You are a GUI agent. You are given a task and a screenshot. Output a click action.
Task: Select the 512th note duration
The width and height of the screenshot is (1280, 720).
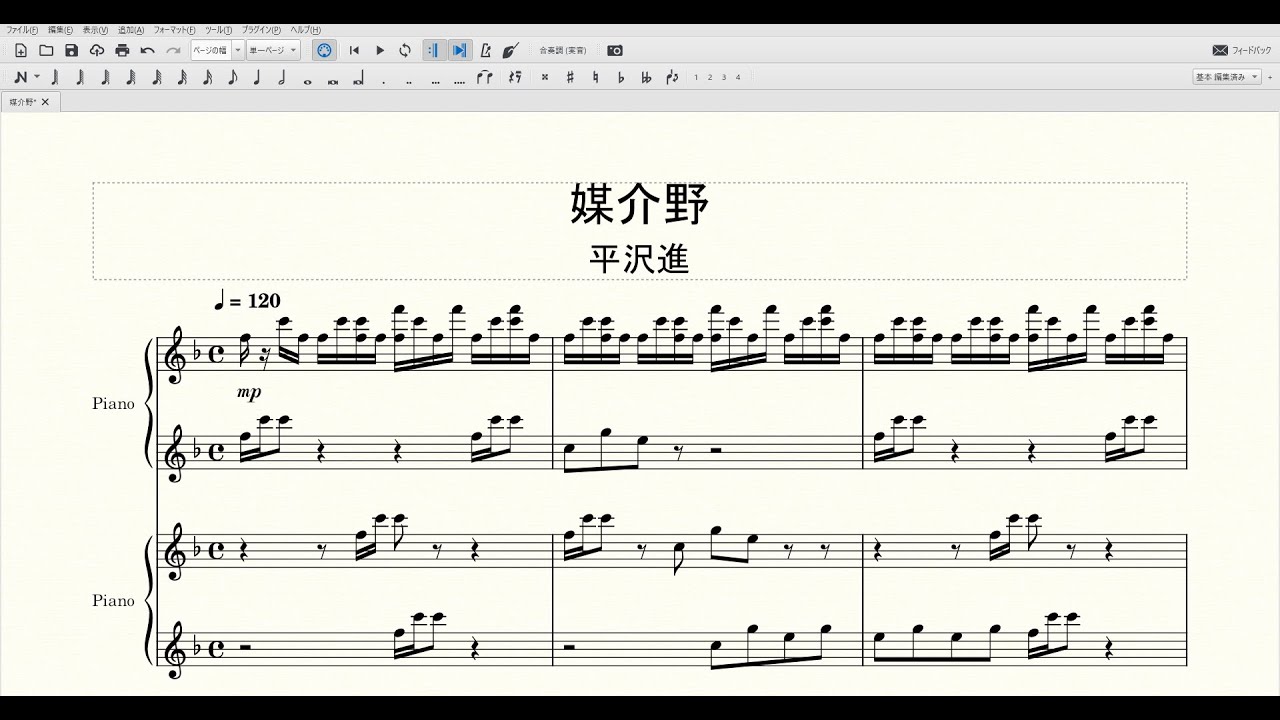(x=80, y=77)
